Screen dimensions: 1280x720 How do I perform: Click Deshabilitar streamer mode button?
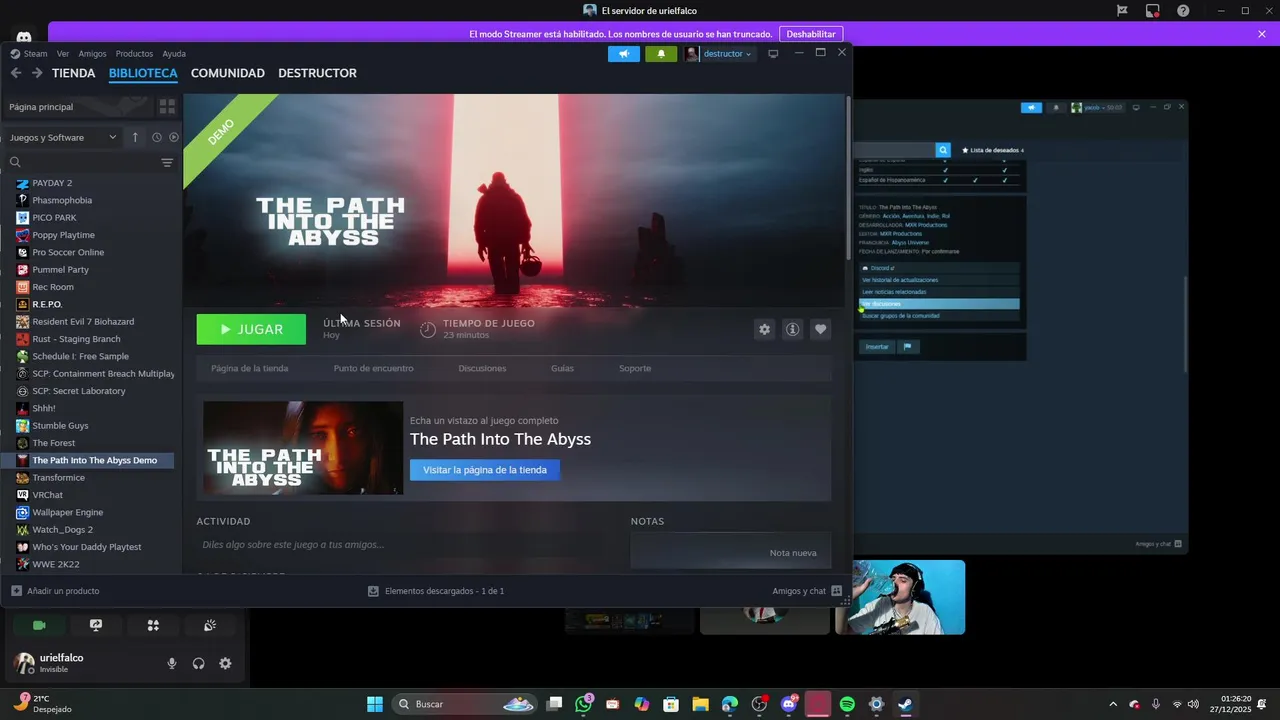pos(811,34)
